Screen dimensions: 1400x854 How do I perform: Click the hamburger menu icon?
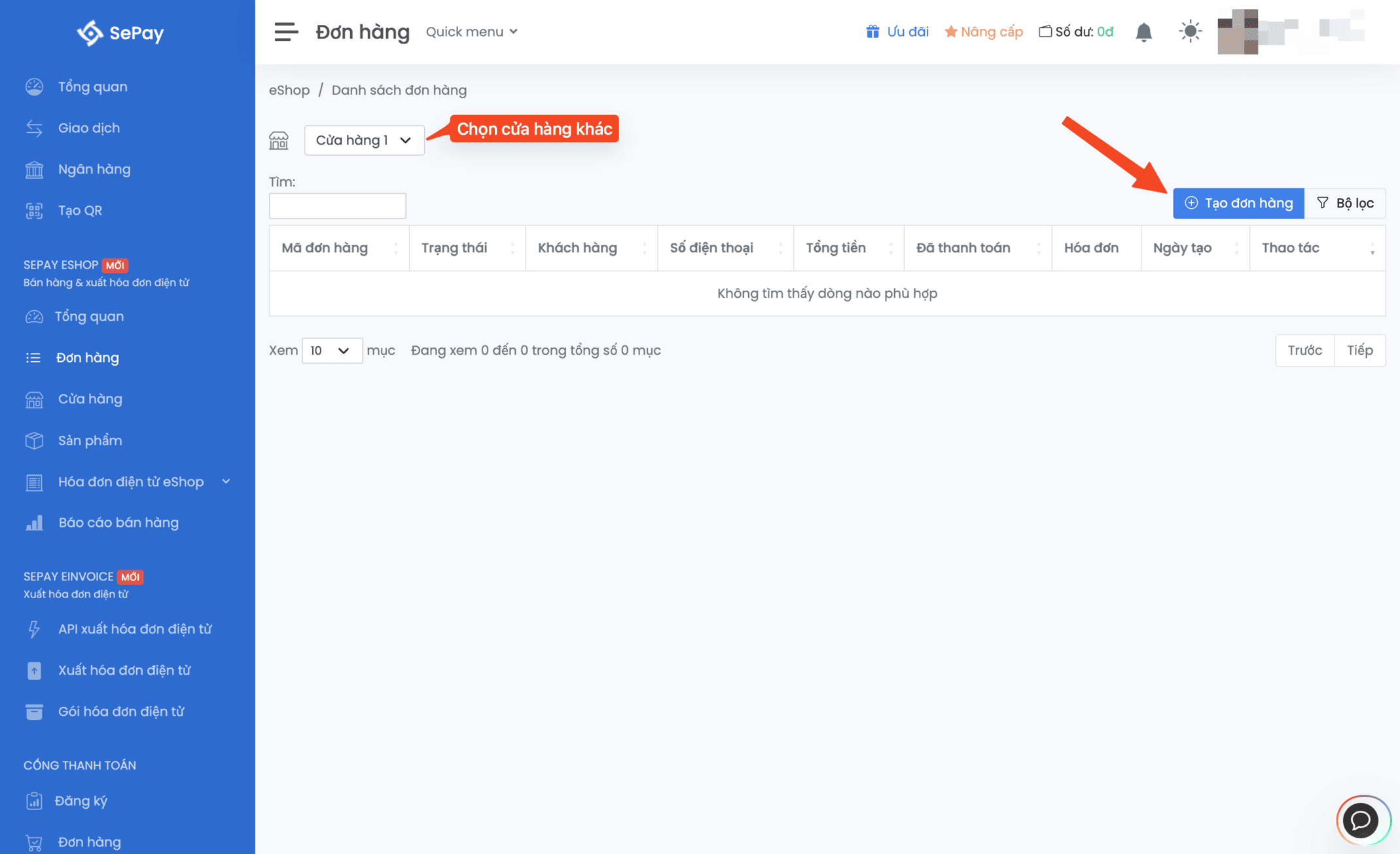click(286, 31)
